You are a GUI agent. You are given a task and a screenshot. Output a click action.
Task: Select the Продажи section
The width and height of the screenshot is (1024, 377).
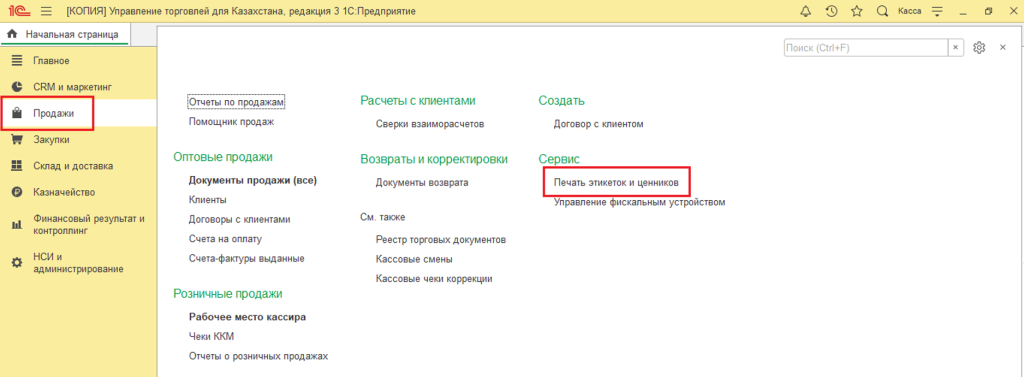pos(54,113)
